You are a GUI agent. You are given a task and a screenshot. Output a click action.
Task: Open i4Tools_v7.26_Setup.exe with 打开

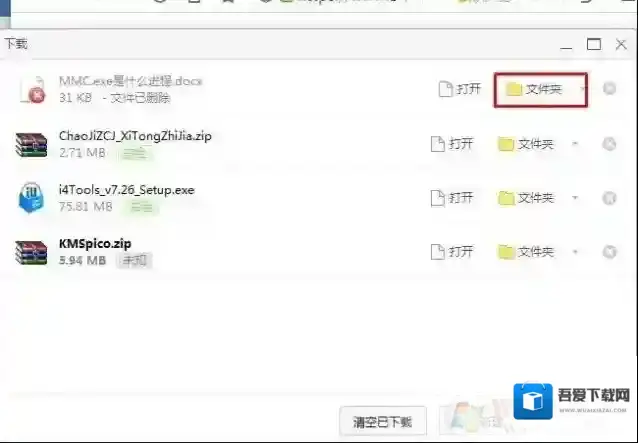(452, 198)
